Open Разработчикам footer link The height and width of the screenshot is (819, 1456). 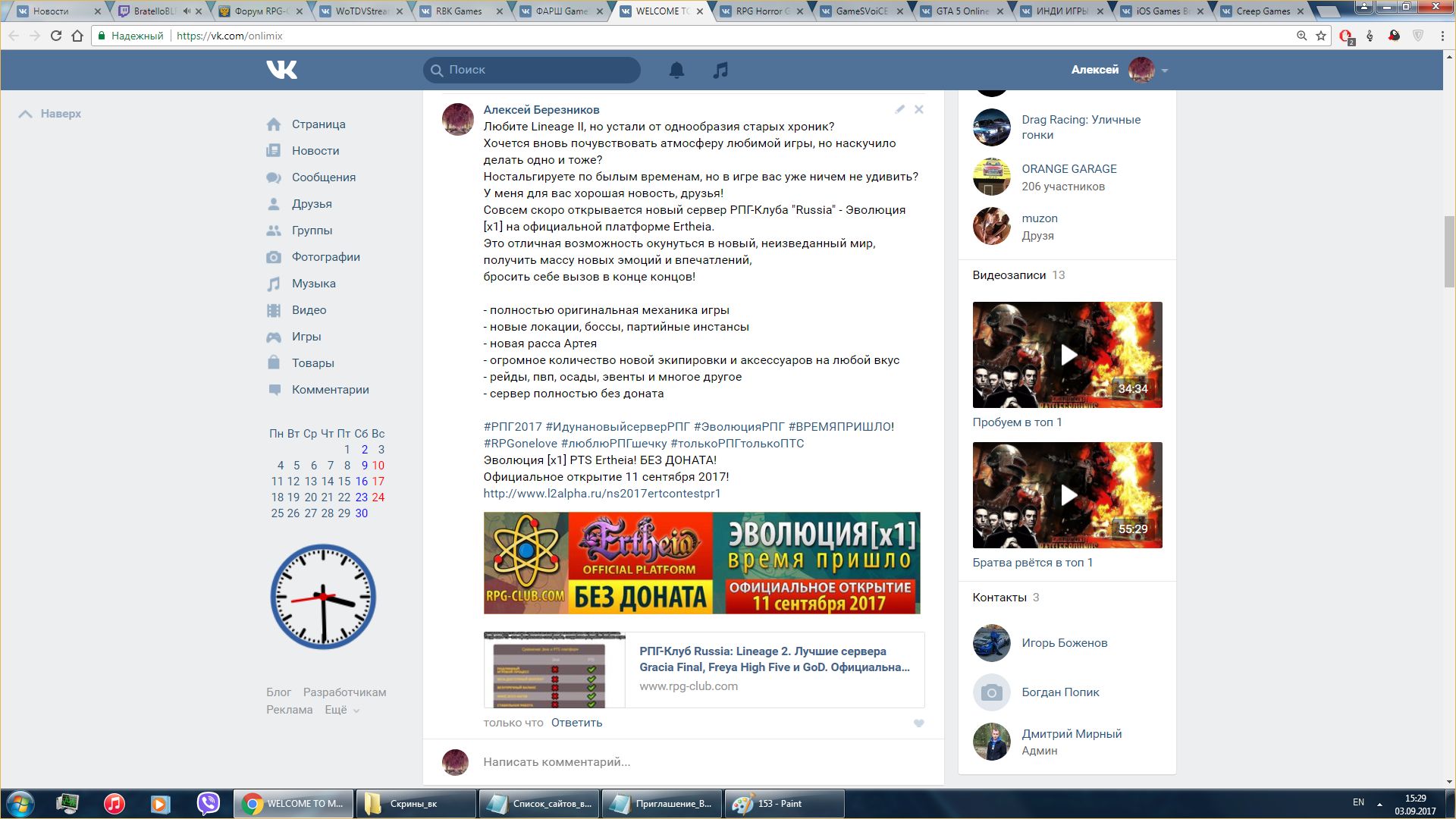(345, 692)
